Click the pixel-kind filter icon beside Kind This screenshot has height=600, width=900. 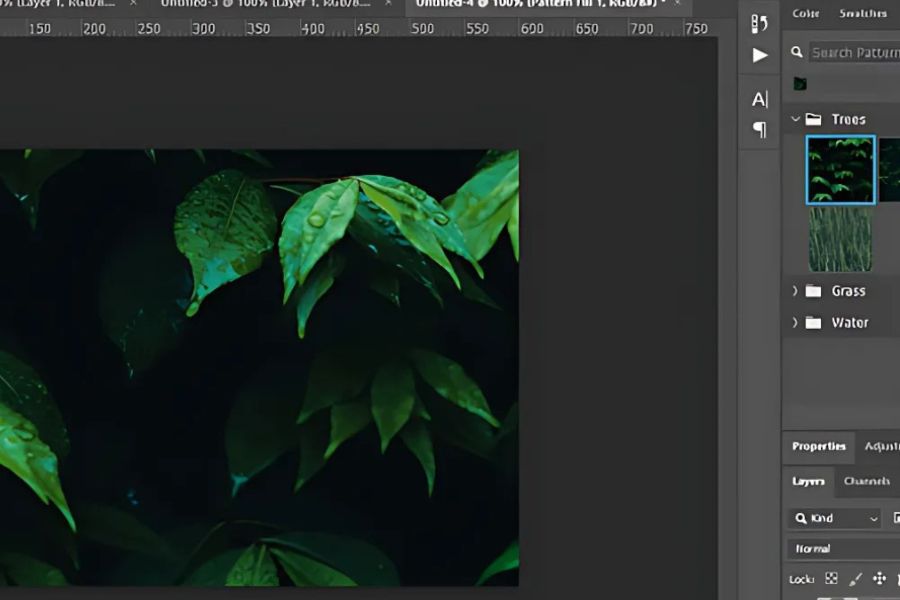[895, 518]
